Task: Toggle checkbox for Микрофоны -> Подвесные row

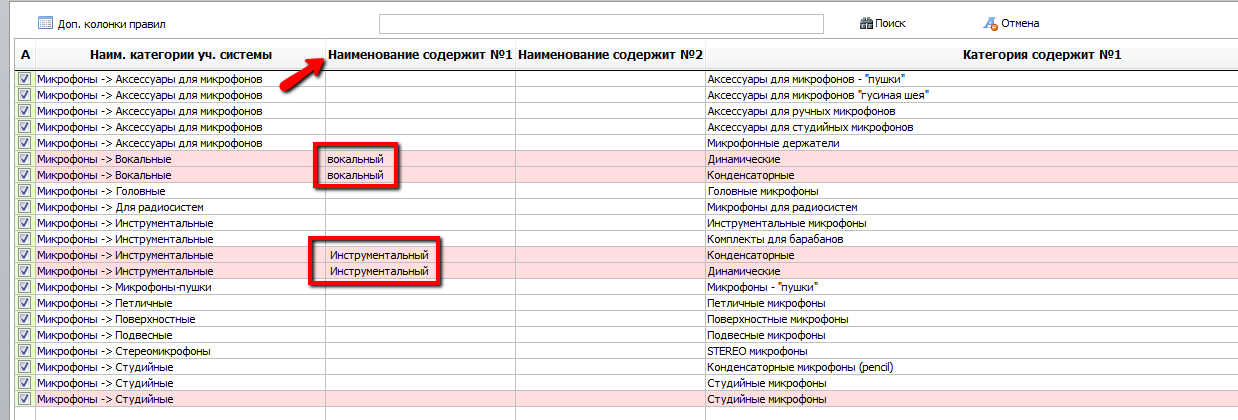Action: click(x=25, y=335)
